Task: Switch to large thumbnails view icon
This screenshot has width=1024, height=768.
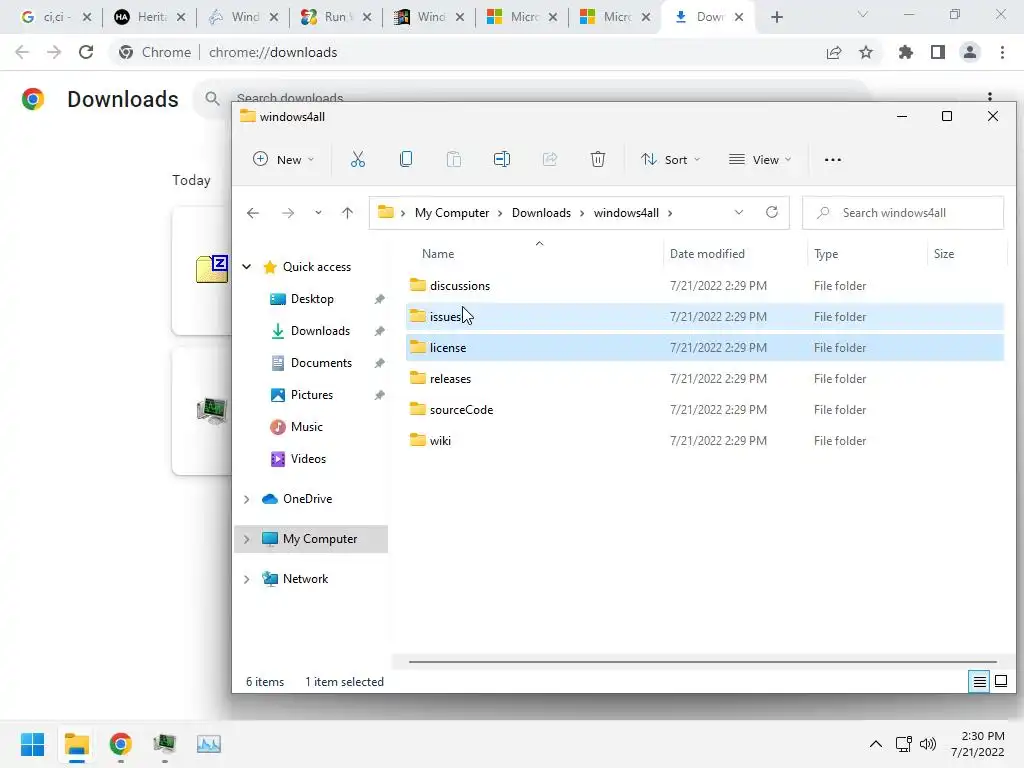Action: (1000, 681)
